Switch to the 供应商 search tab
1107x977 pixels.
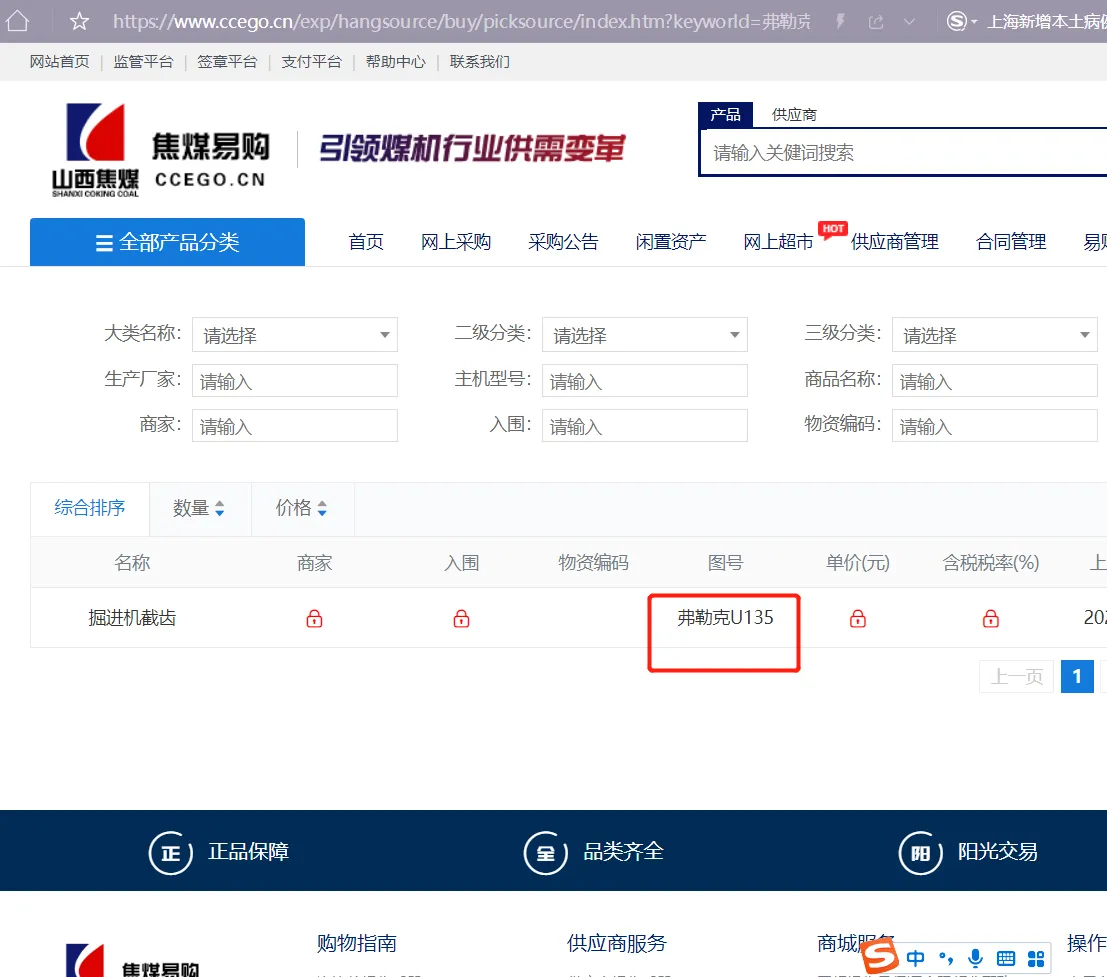793,114
